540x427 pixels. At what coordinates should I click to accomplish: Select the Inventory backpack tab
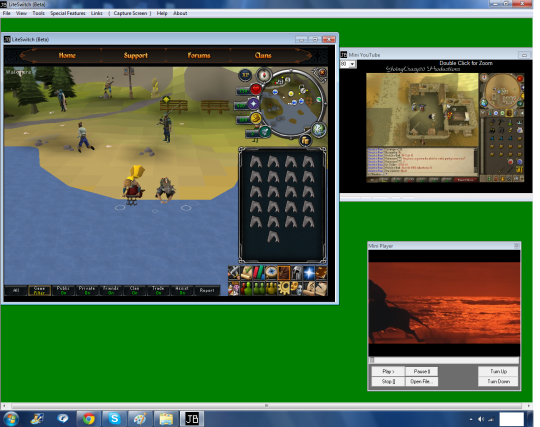click(x=284, y=272)
